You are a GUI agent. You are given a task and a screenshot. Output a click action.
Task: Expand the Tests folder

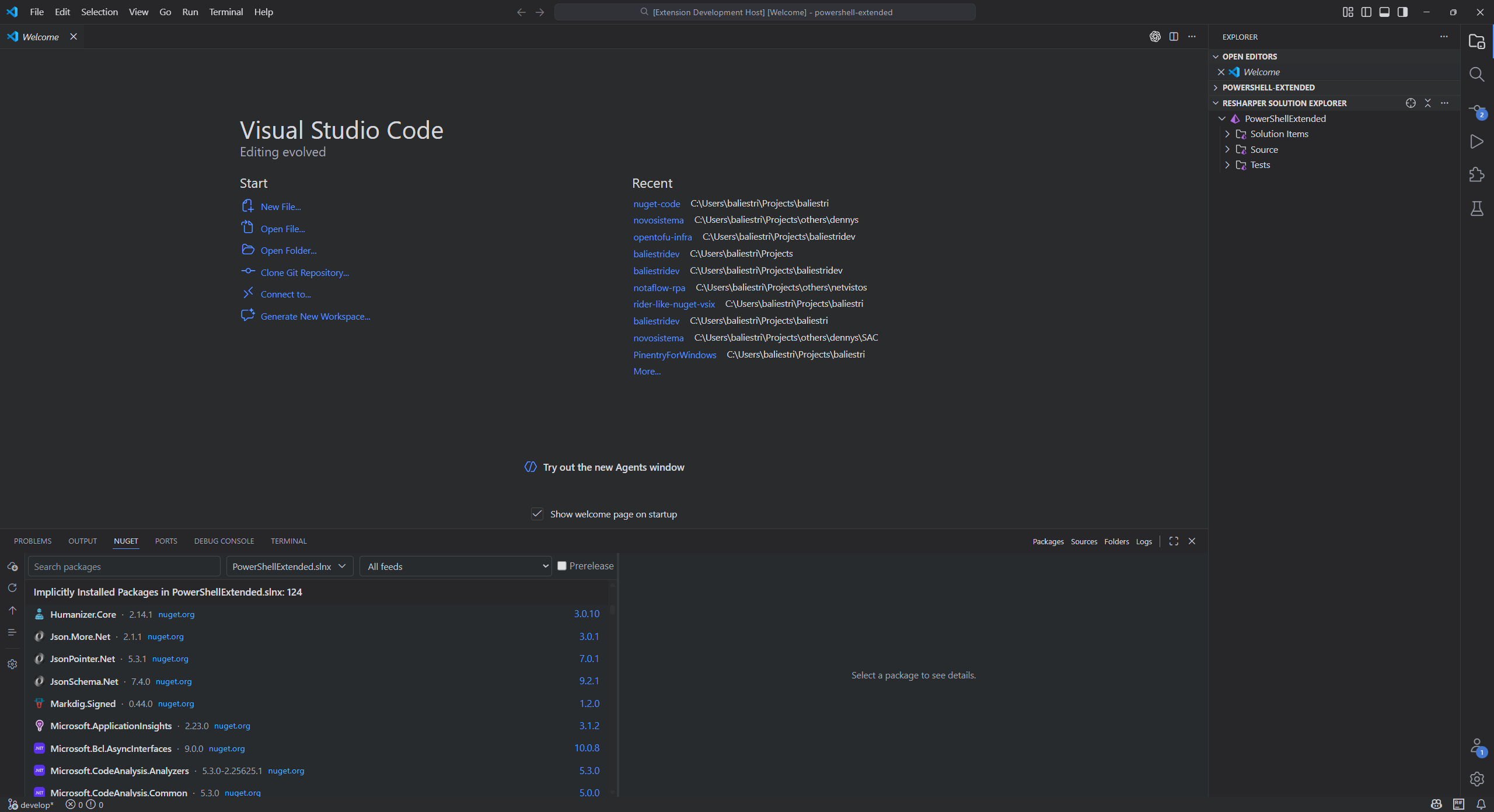pos(1227,165)
